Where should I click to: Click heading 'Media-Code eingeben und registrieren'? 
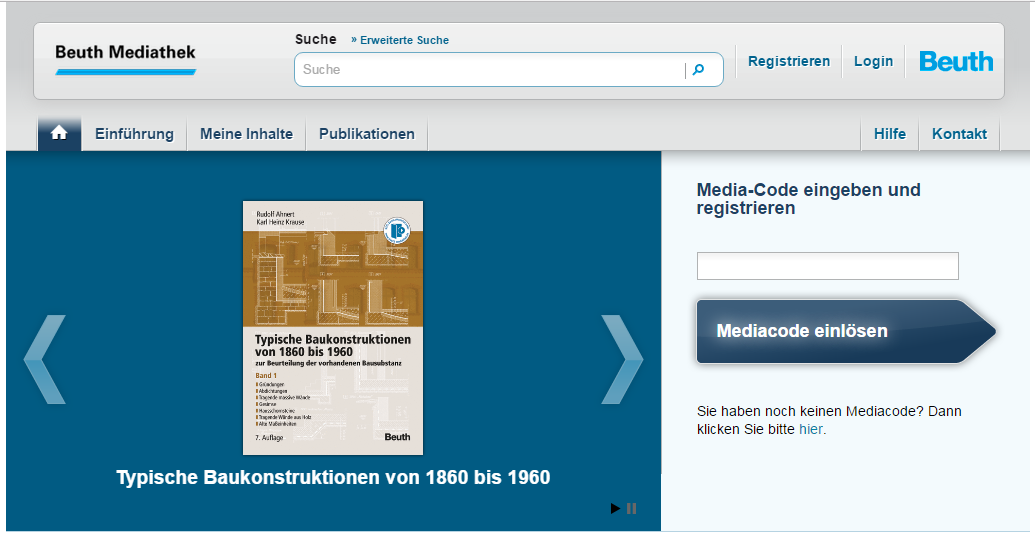tap(809, 199)
